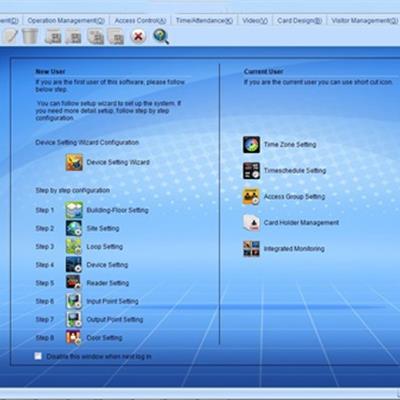Viewport: 400px width, 400px height.
Task: Click the Timeschedule Setting icon
Action: pos(251,171)
